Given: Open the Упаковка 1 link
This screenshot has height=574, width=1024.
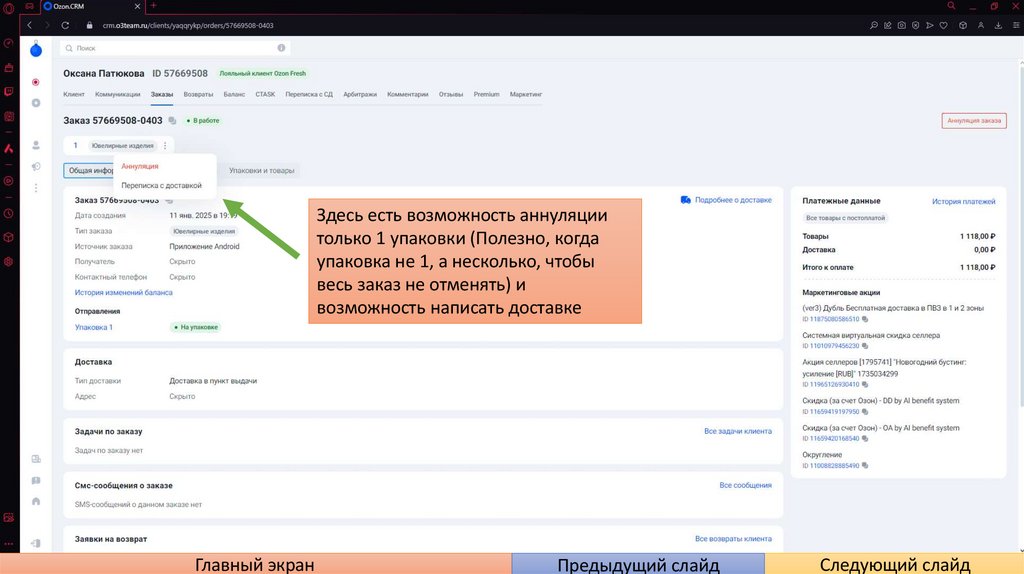Looking at the screenshot, I should coord(93,327).
